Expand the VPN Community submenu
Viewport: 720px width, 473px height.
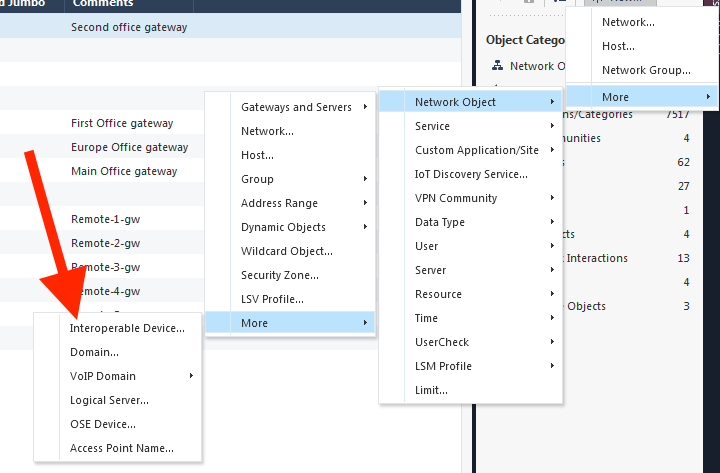click(x=456, y=198)
